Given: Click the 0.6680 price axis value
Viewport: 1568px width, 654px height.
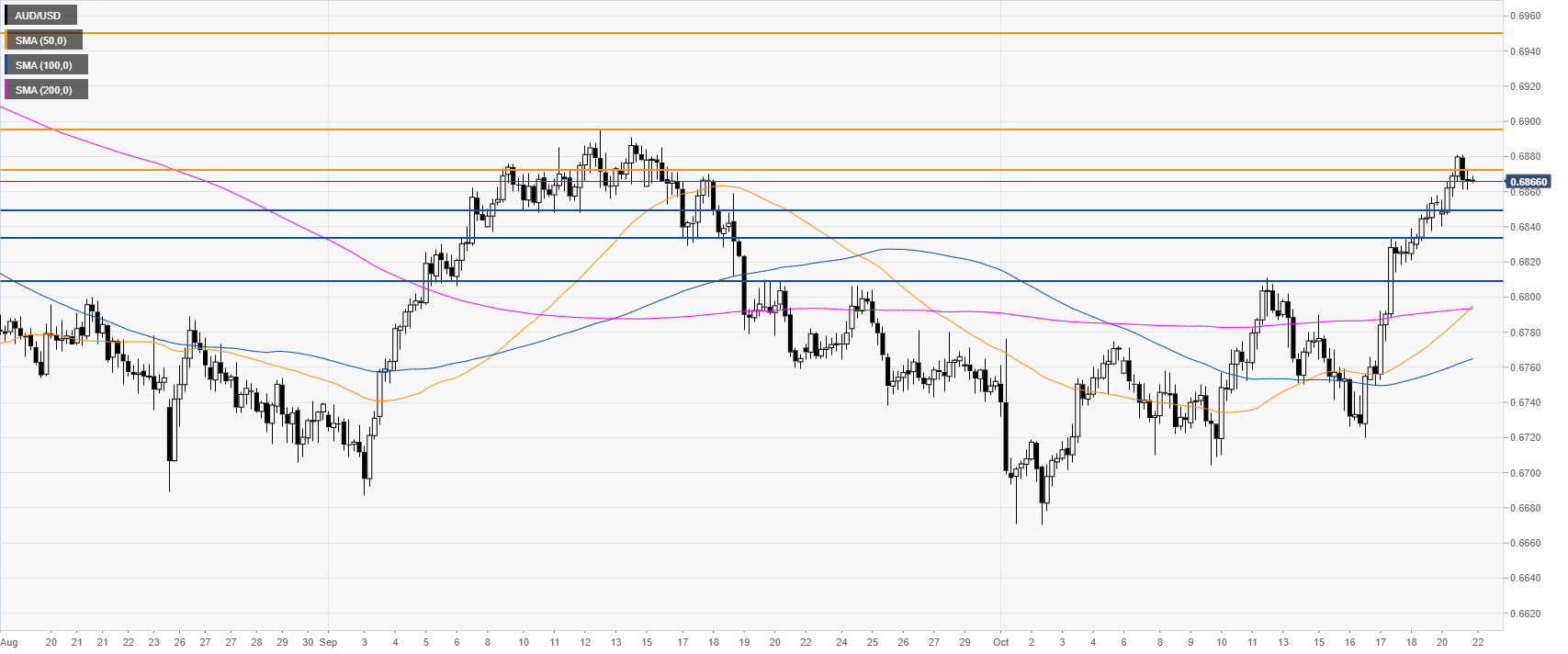Looking at the screenshot, I should click(x=1528, y=508).
